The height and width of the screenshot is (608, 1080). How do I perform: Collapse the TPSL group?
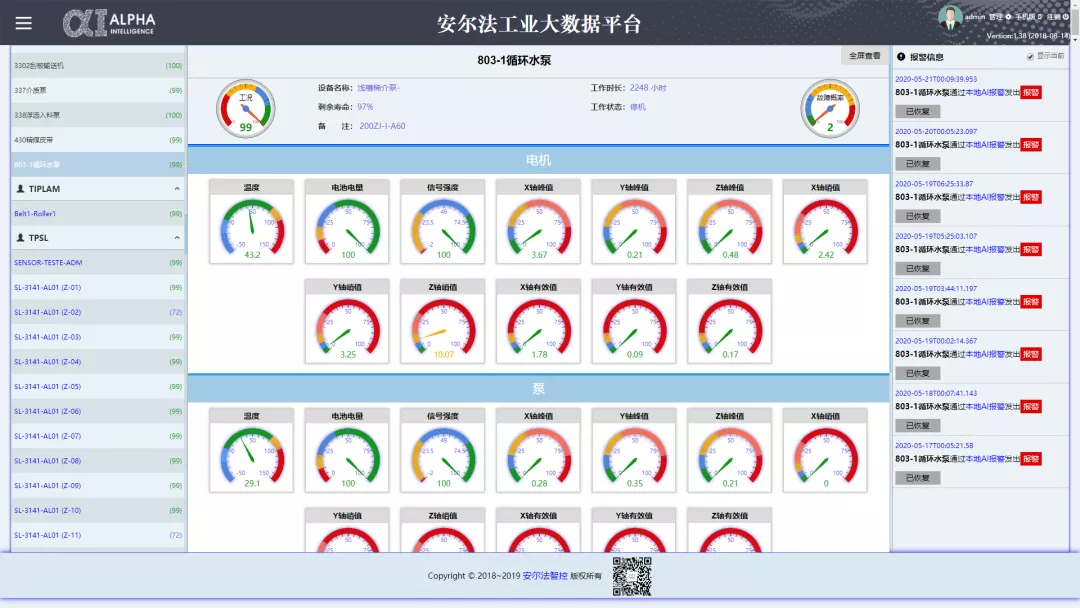pyautogui.click(x=177, y=238)
